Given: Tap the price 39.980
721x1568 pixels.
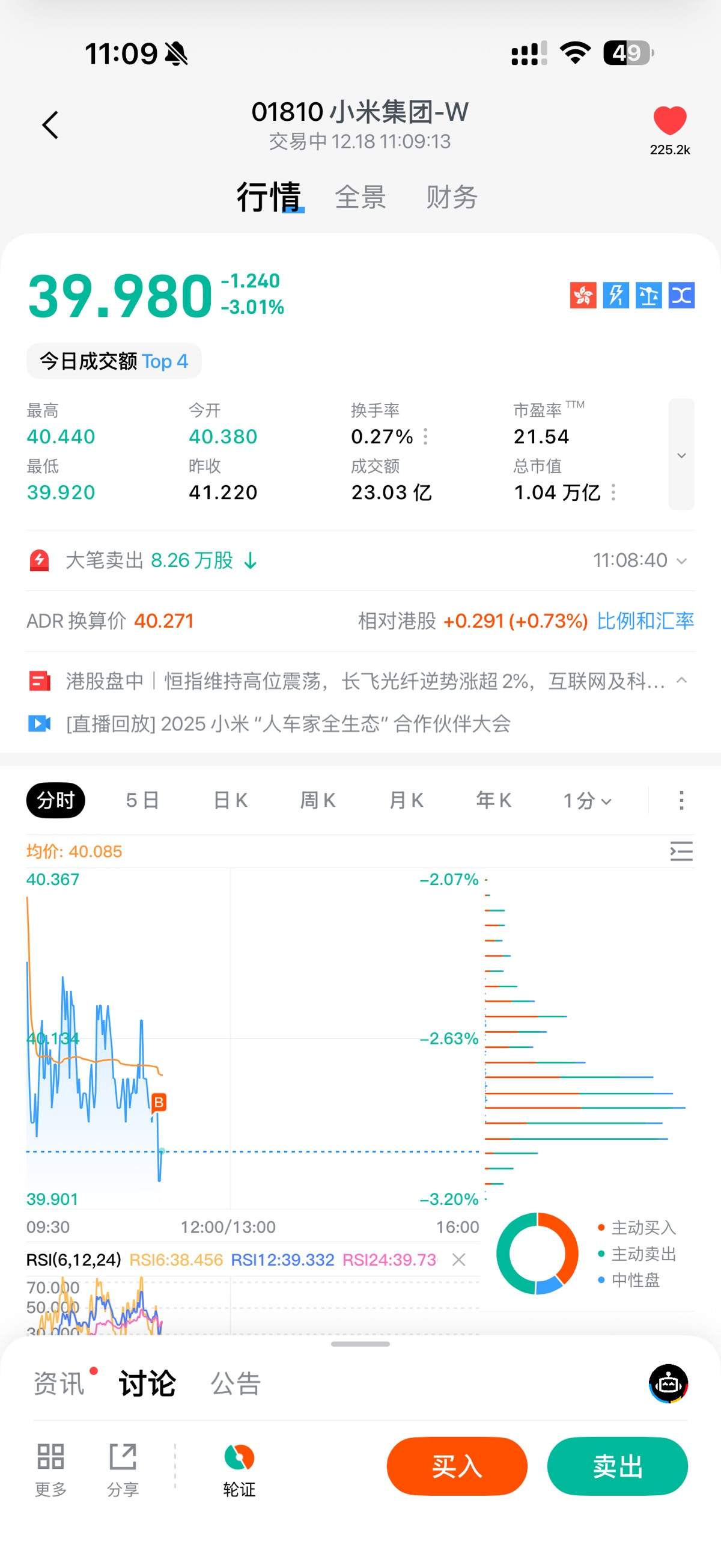Looking at the screenshot, I should pos(120,296).
